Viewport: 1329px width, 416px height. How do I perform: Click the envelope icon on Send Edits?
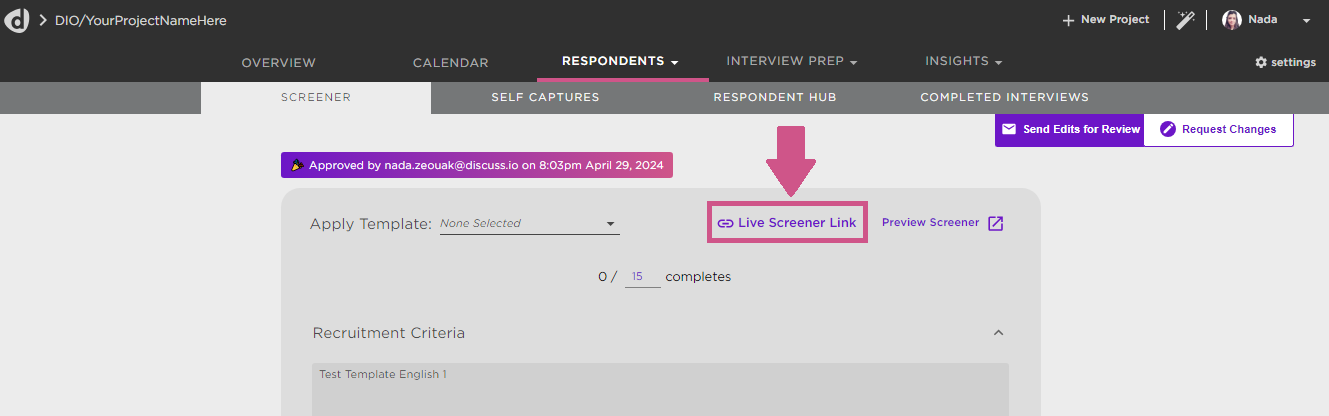[x=1009, y=129]
